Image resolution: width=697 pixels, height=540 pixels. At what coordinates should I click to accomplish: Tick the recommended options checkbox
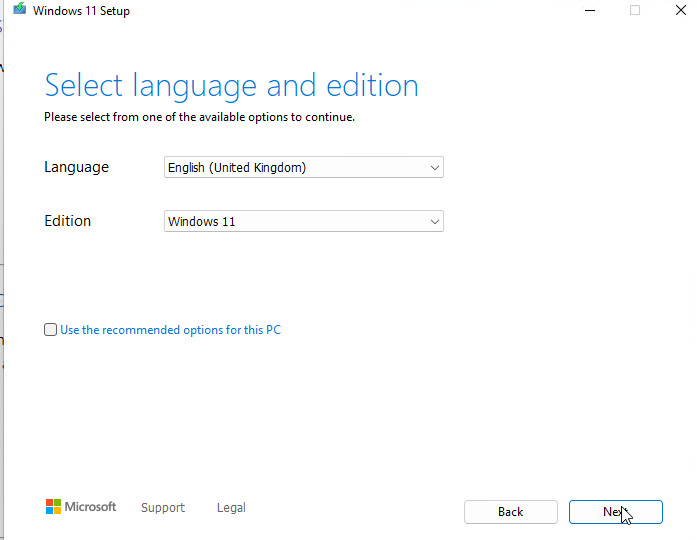pyautogui.click(x=50, y=330)
